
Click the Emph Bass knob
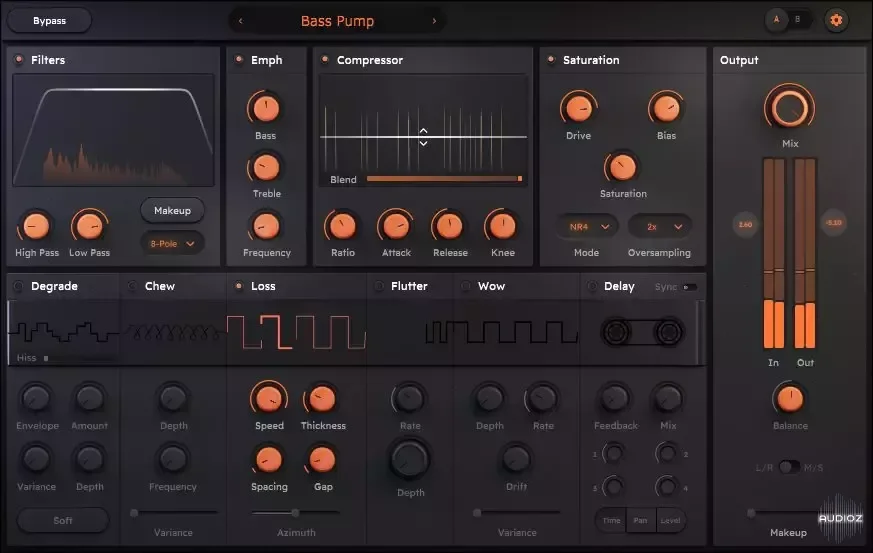266,108
